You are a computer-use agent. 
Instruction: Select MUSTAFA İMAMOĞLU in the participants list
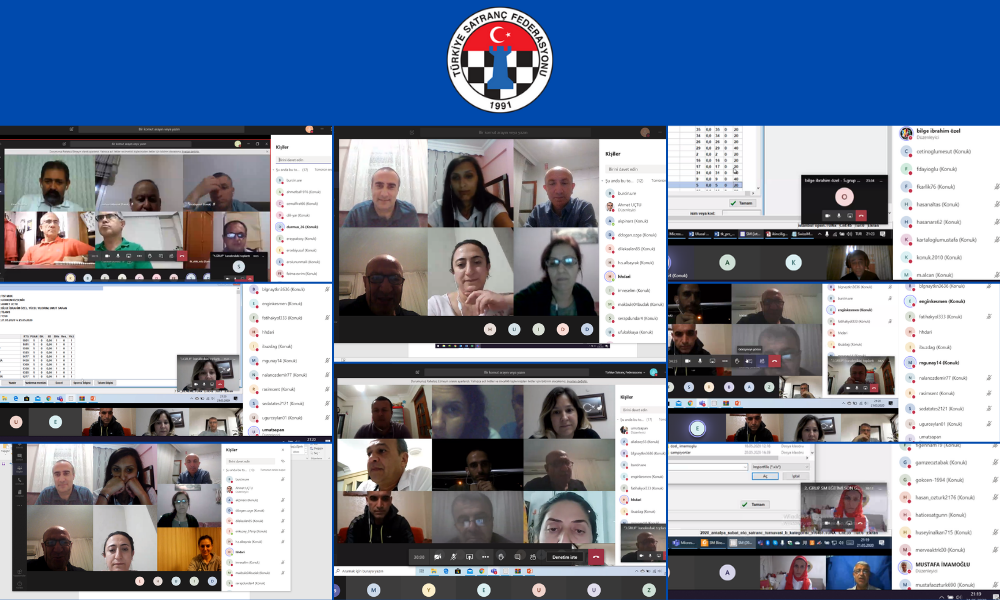941,566
